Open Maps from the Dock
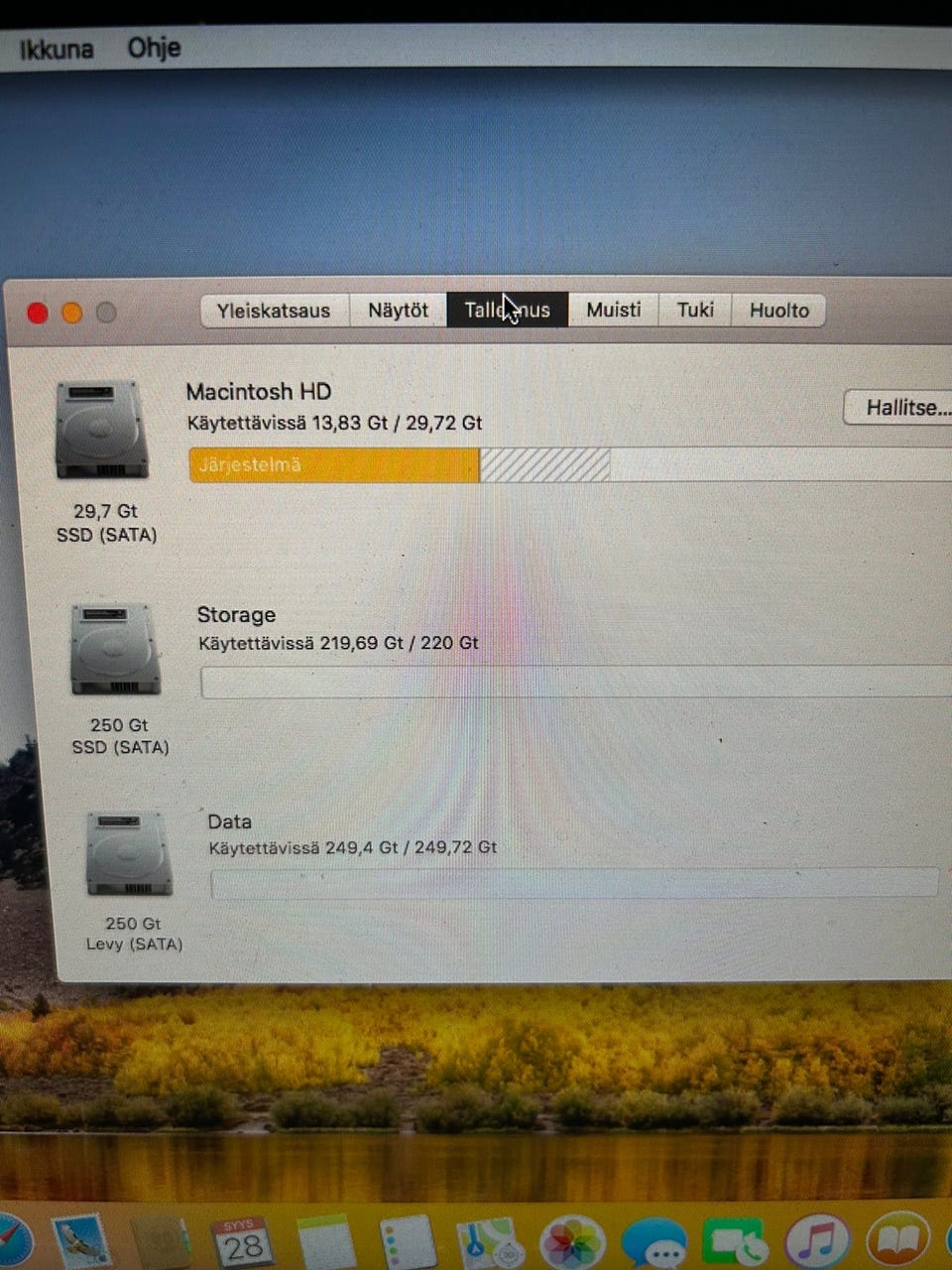Screen dimensions: 952x1270 [489, 1242]
